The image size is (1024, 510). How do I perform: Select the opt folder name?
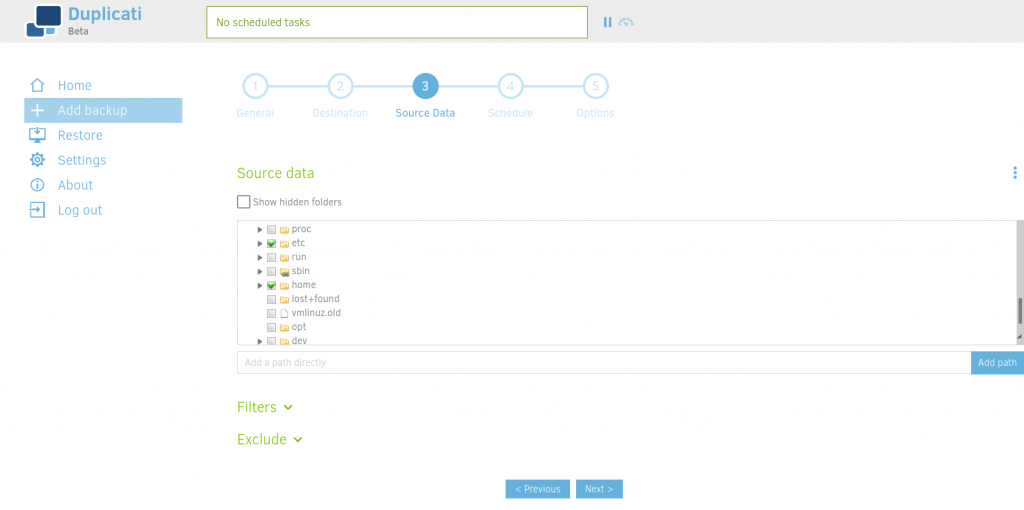pos(298,327)
